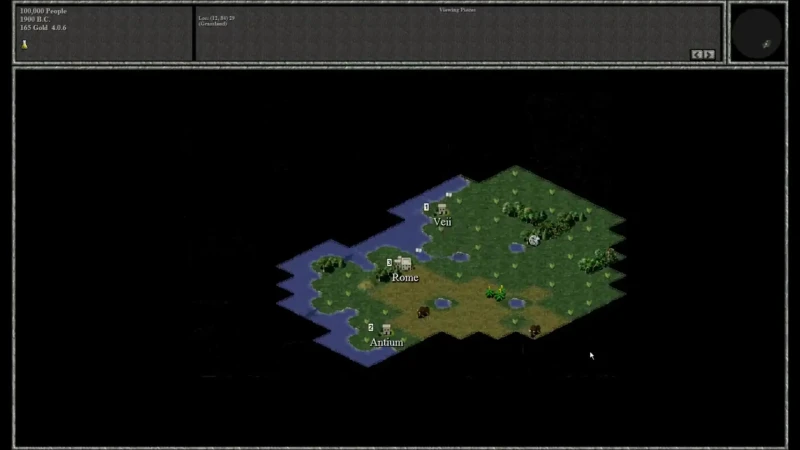
Task: Select the white resource icon beside northeast forest
Action: click(534, 240)
